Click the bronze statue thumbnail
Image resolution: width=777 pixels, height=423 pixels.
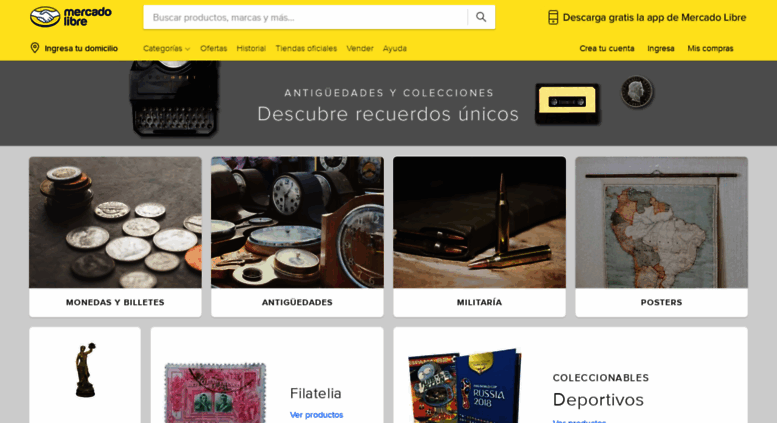point(85,370)
